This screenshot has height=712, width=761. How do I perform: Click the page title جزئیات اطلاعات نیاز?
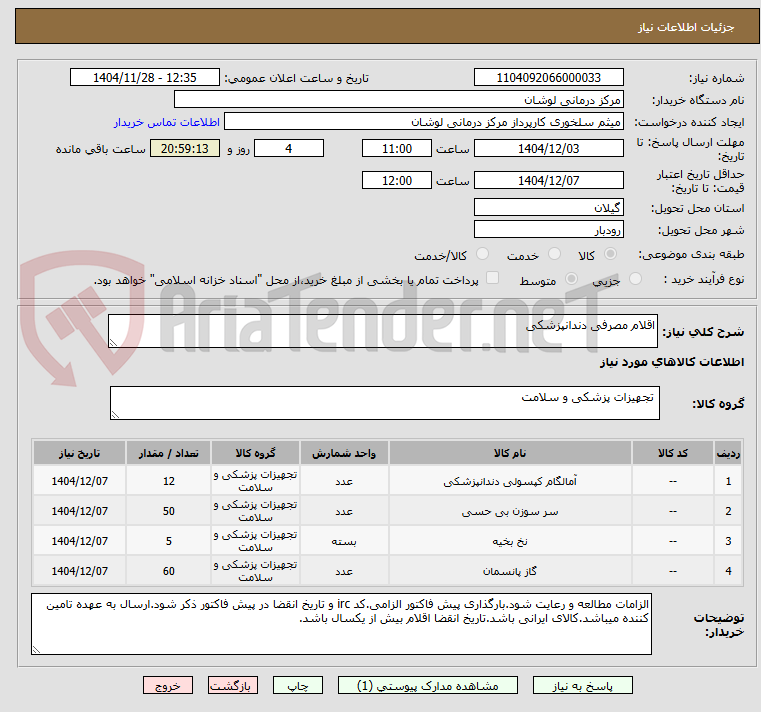point(686,27)
